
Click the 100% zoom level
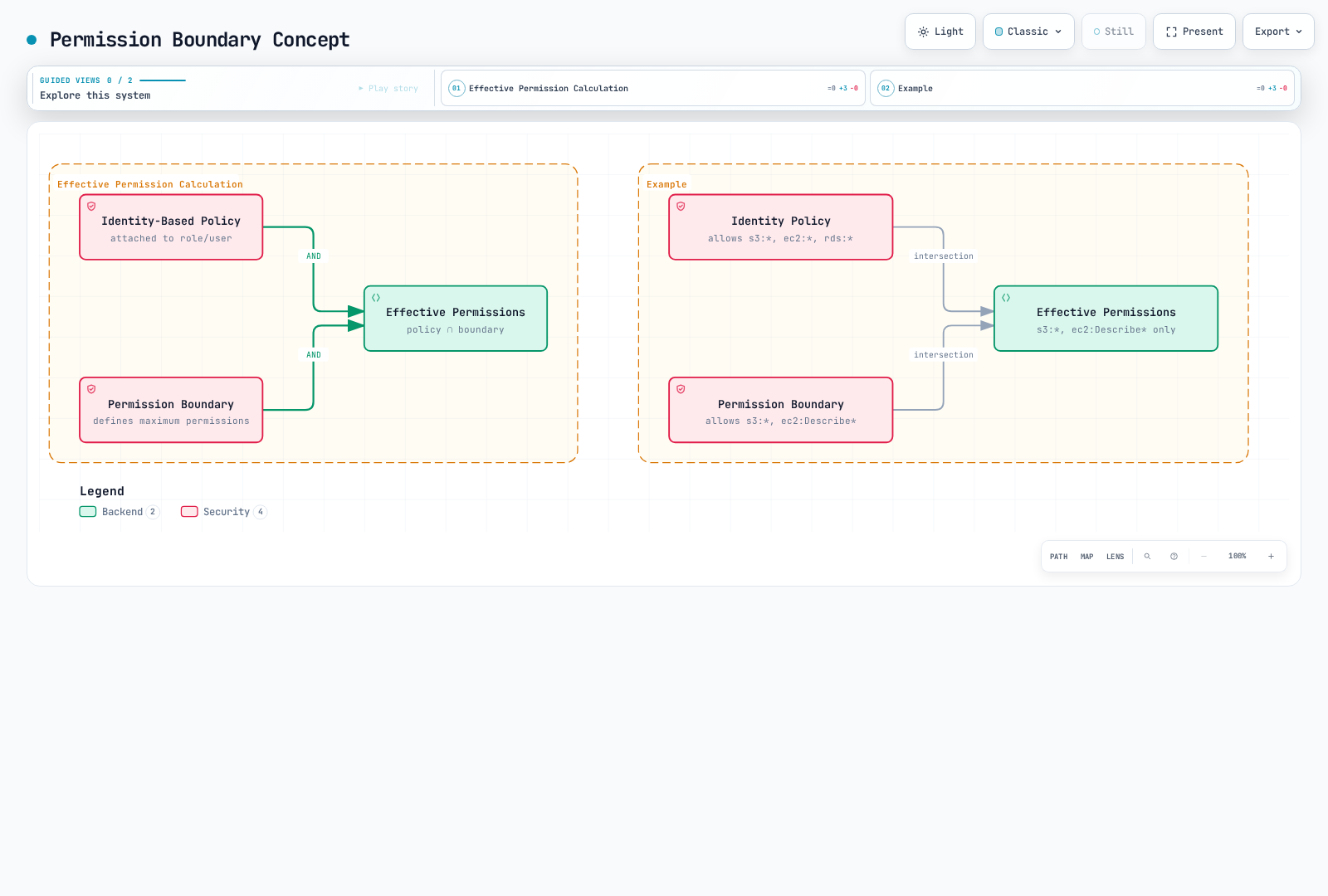[1237, 557]
